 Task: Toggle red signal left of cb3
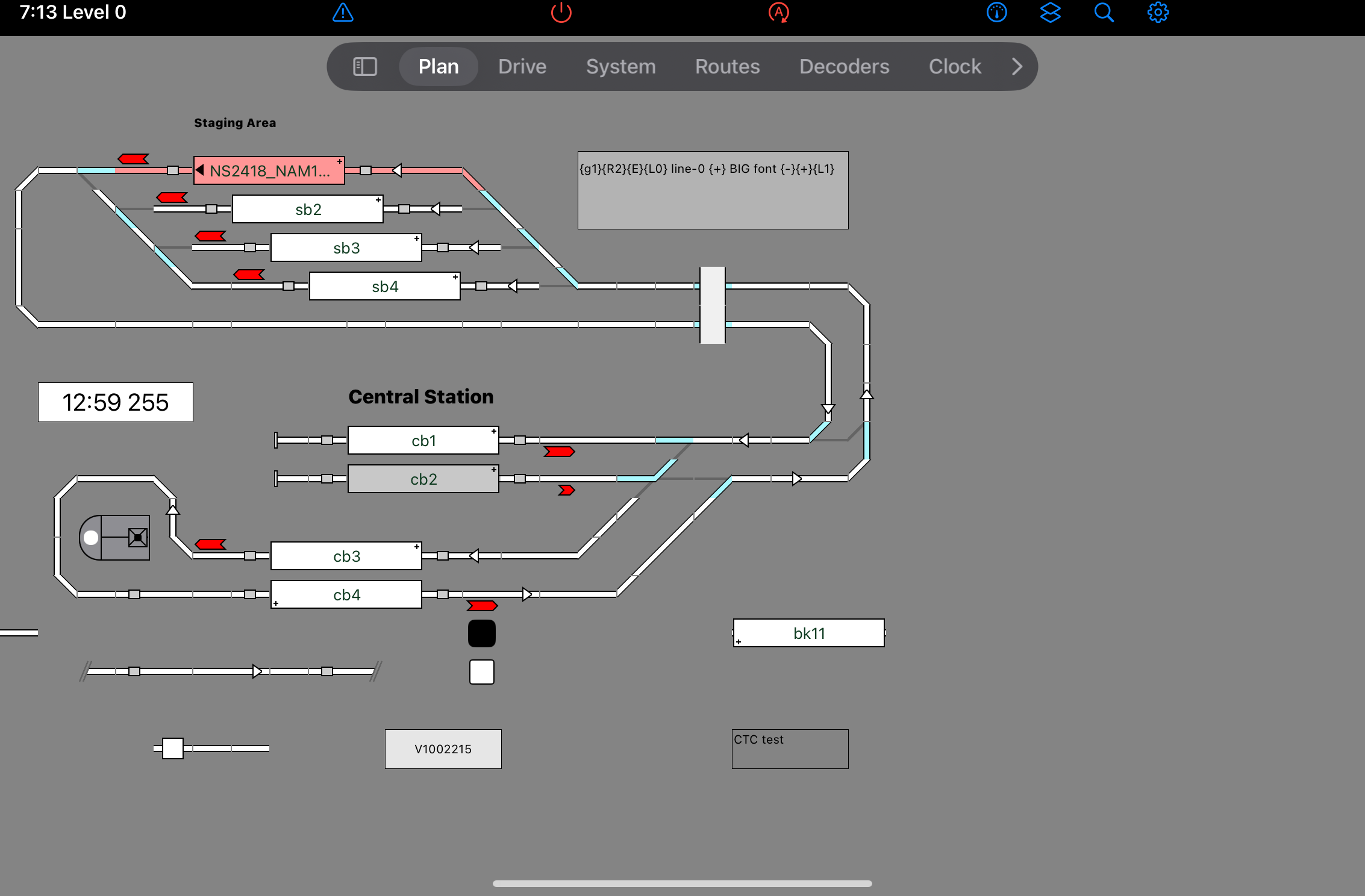tap(210, 544)
